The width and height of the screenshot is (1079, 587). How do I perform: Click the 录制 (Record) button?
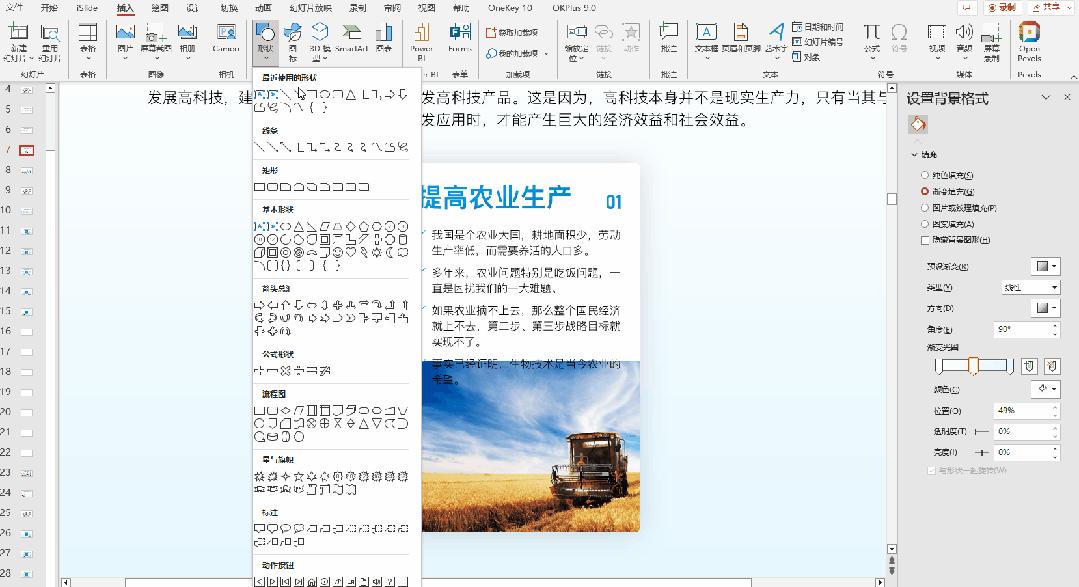point(999,7)
